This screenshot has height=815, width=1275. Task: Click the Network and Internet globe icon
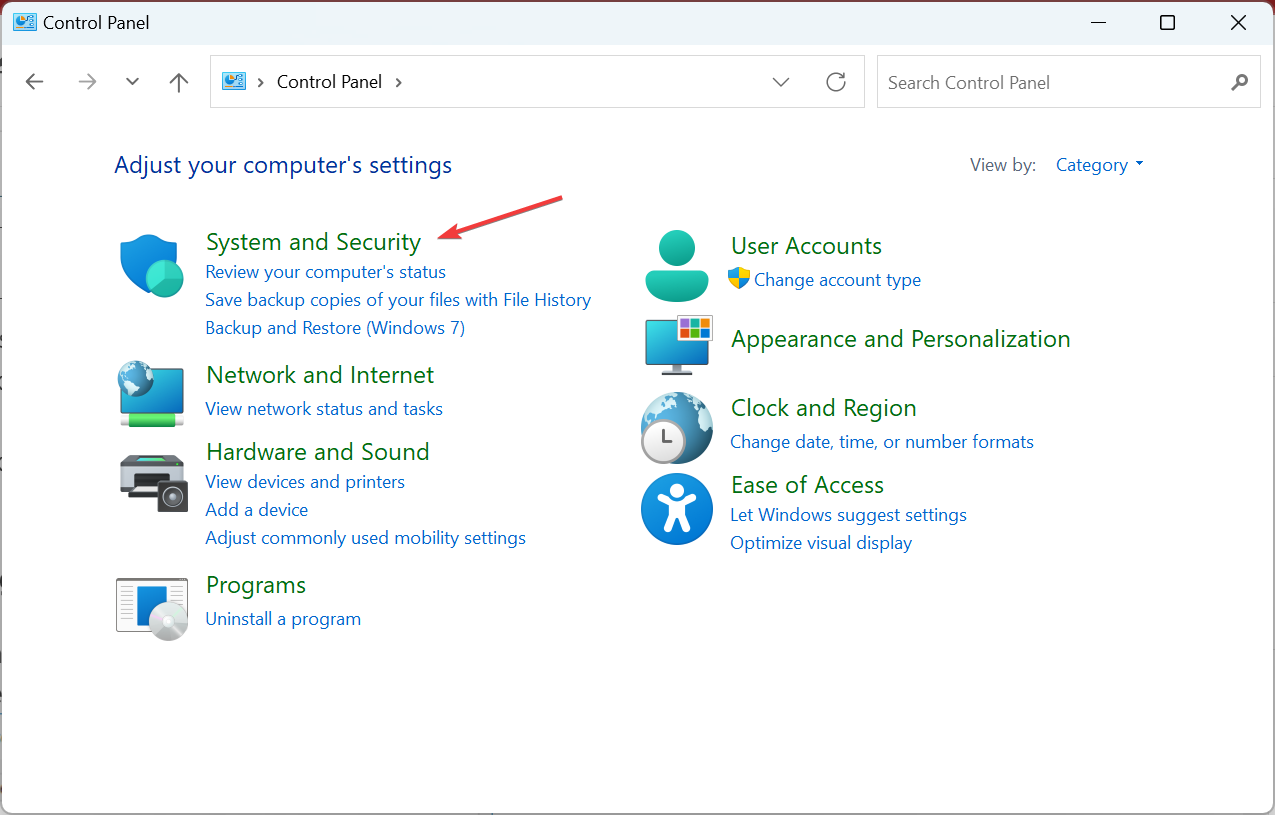(x=151, y=393)
